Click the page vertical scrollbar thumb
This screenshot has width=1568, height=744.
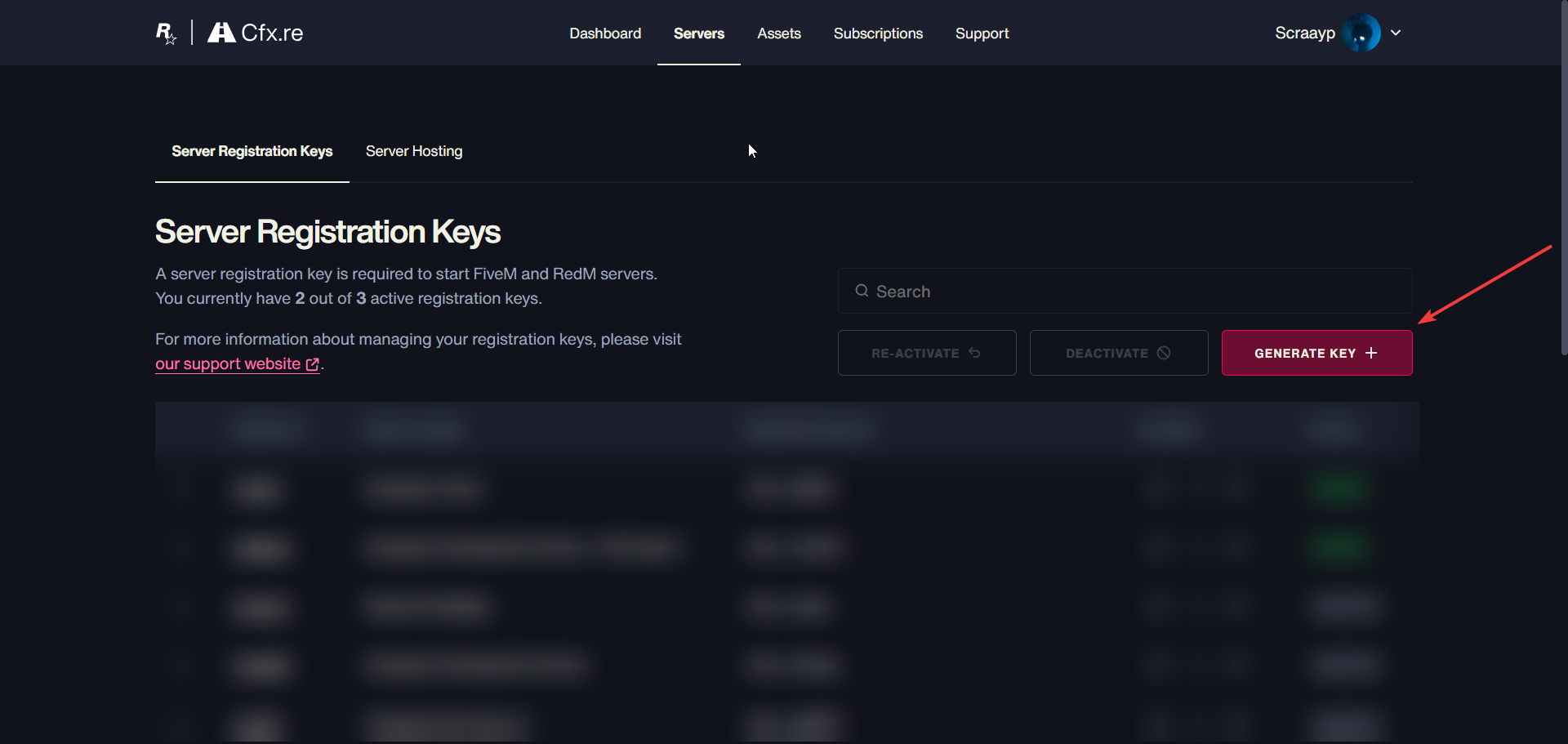click(1564, 177)
